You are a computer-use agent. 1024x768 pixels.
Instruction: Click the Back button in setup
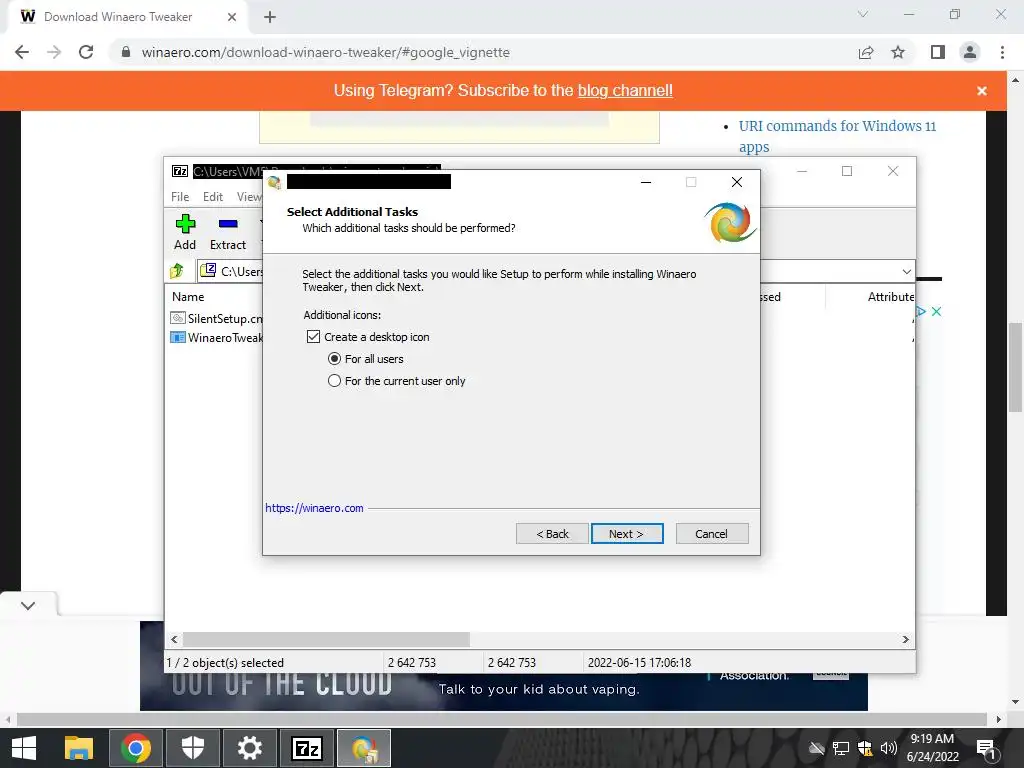tap(552, 534)
